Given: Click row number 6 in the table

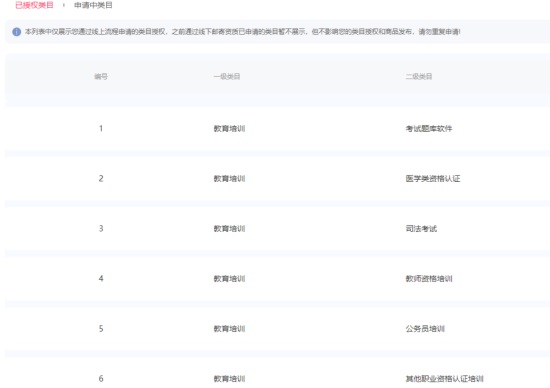Looking at the screenshot, I should pyautogui.click(x=101, y=379).
